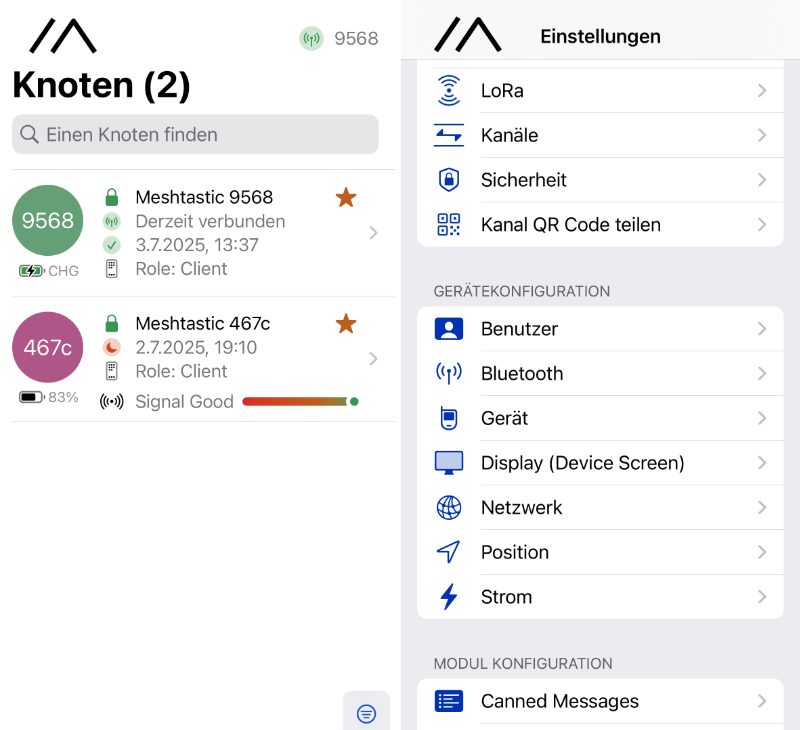Click the chevron on the Netzwerk row
This screenshot has height=730, width=800.
(x=762, y=508)
